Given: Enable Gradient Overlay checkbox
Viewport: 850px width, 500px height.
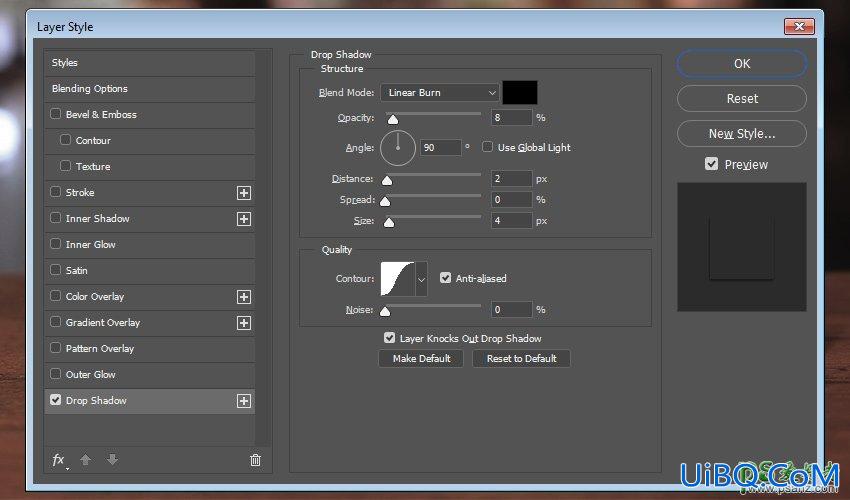Looking at the screenshot, I should (x=55, y=322).
